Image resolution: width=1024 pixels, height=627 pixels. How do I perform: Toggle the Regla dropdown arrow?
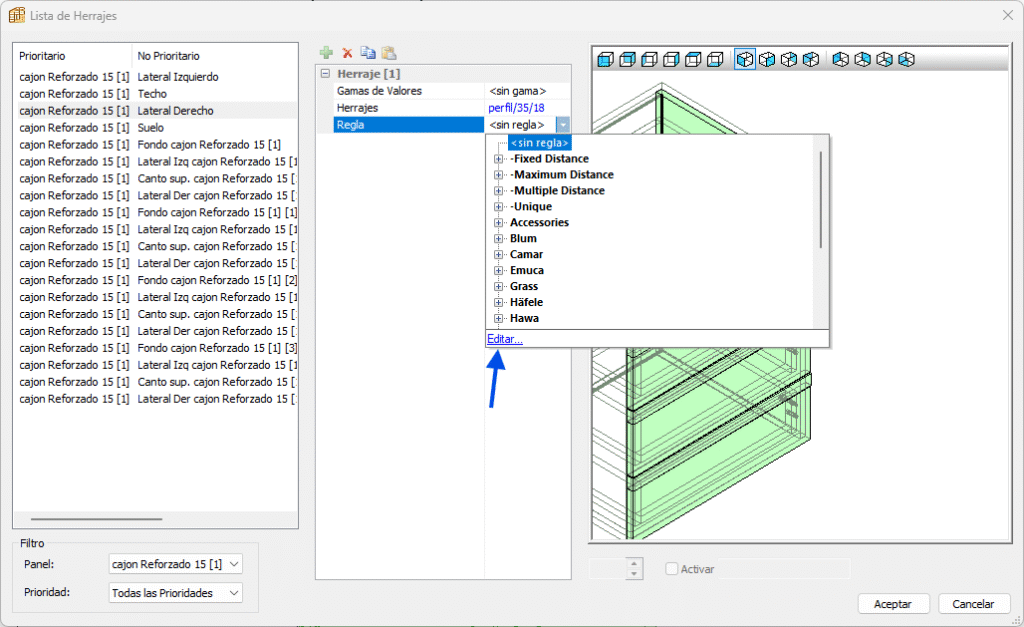tap(564, 125)
